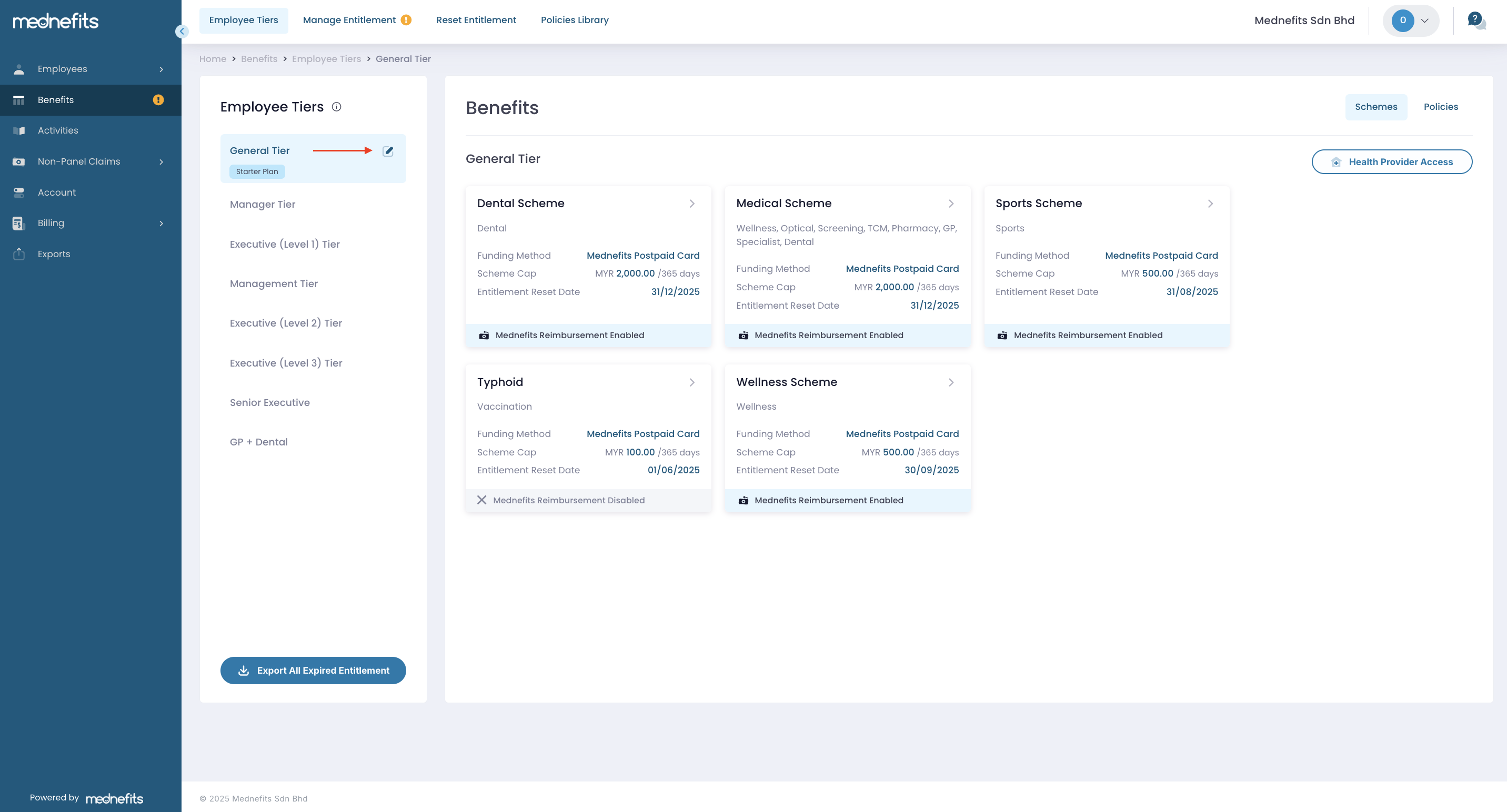Click the Activities sidebar icon
Screen dimensions: 1507x812
tap(19, 130)
